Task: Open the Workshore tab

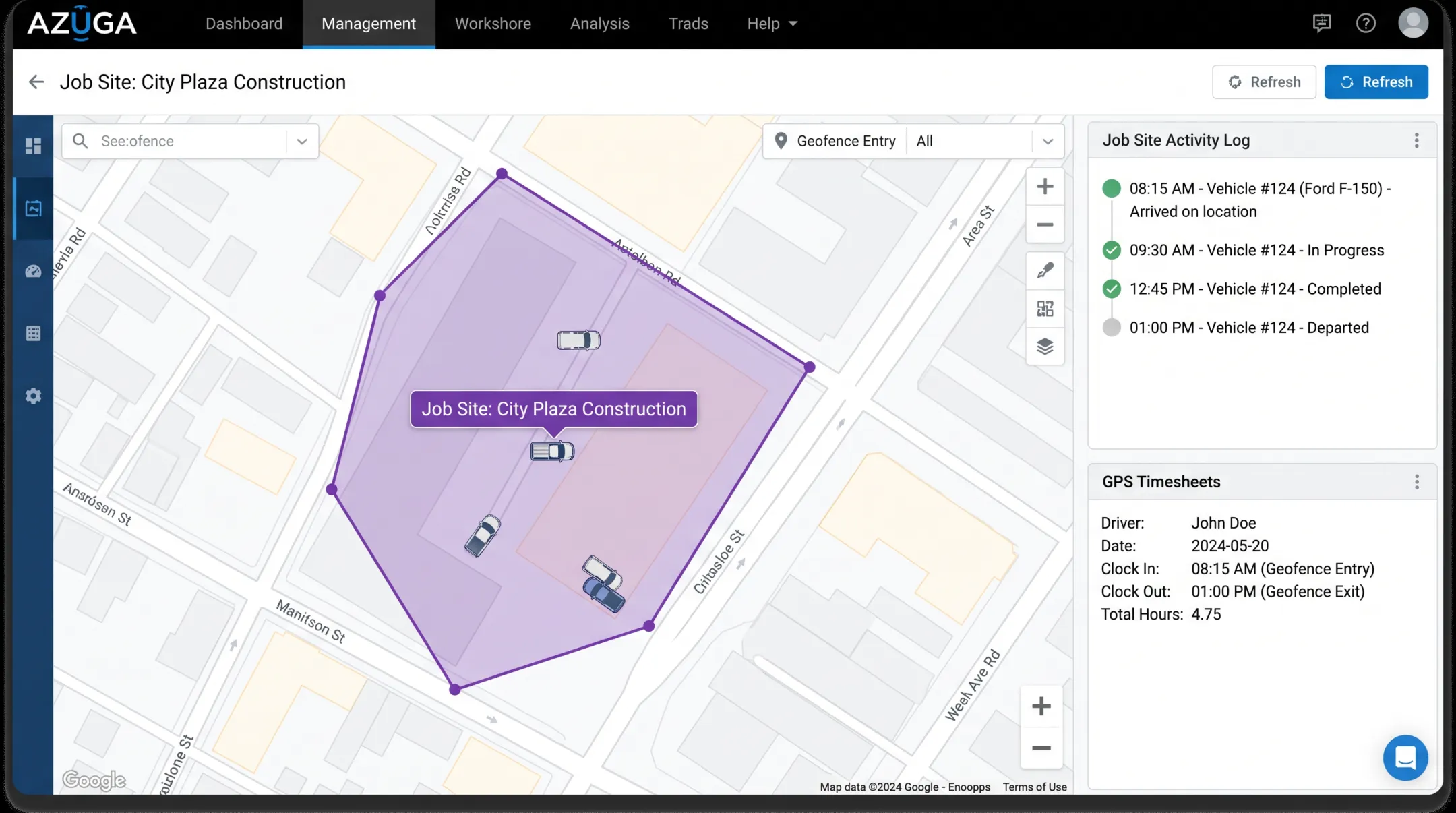Action: [x=493, y=24]
